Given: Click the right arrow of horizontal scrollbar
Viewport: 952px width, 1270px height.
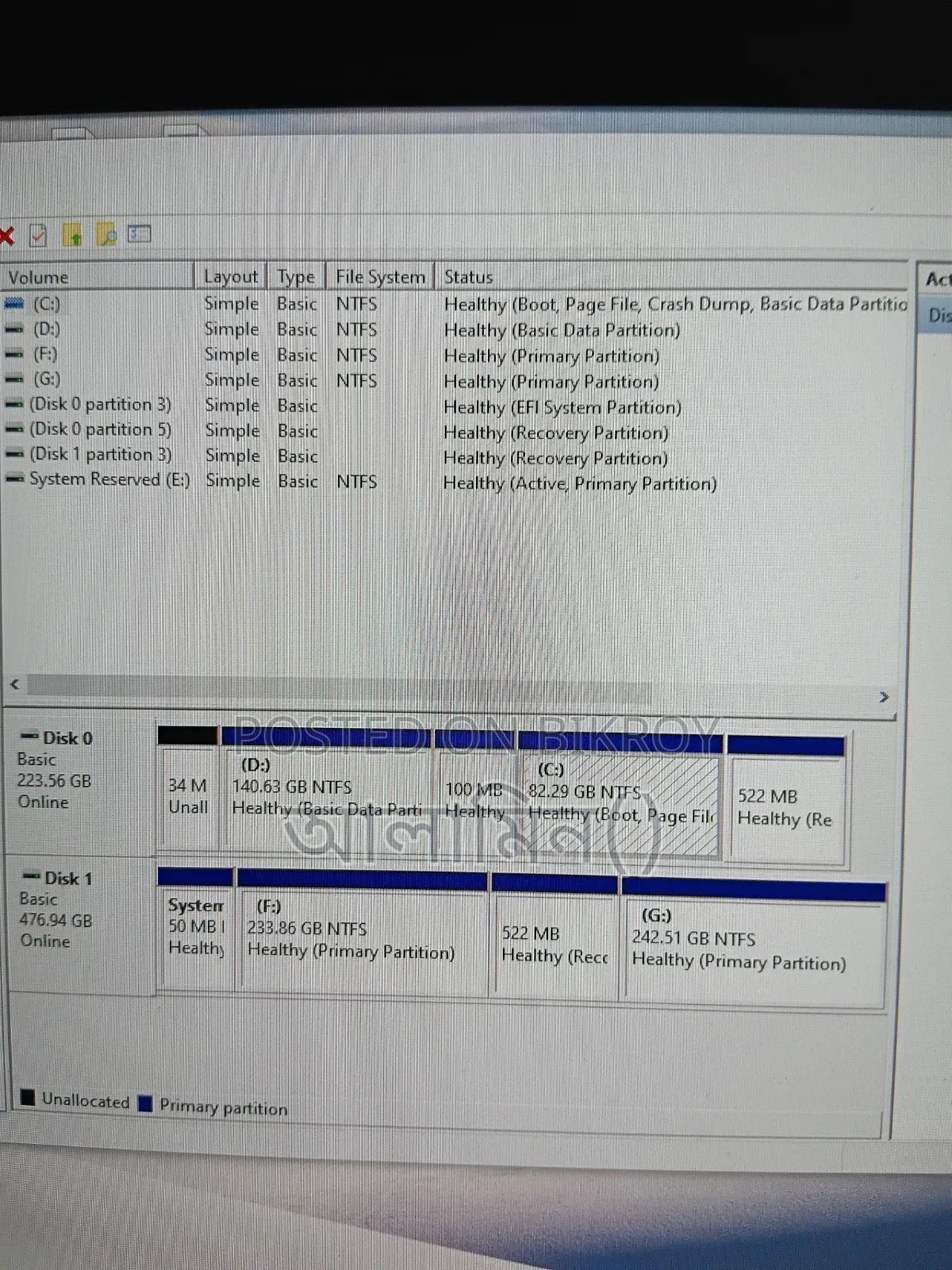Looking at the screenshot, I should click(x=884, y=697).
